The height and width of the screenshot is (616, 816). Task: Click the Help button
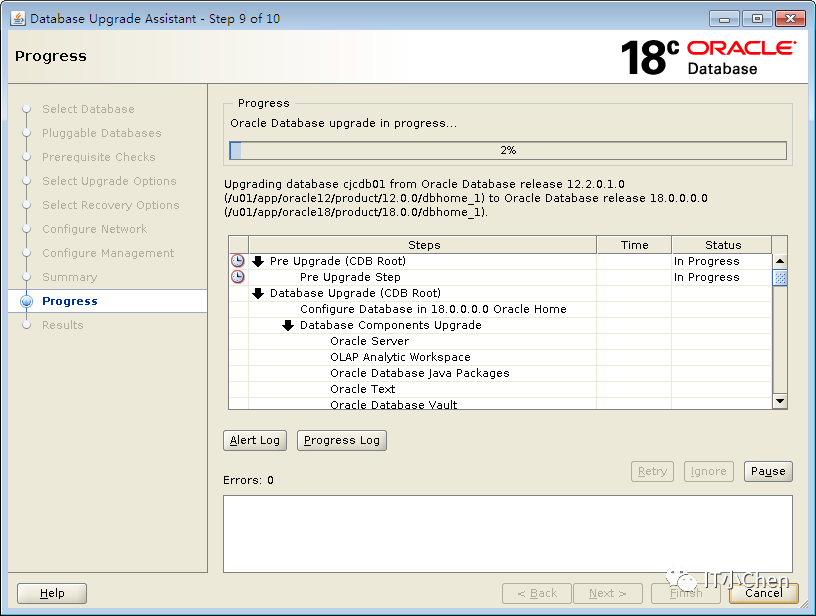click(52, 593)
